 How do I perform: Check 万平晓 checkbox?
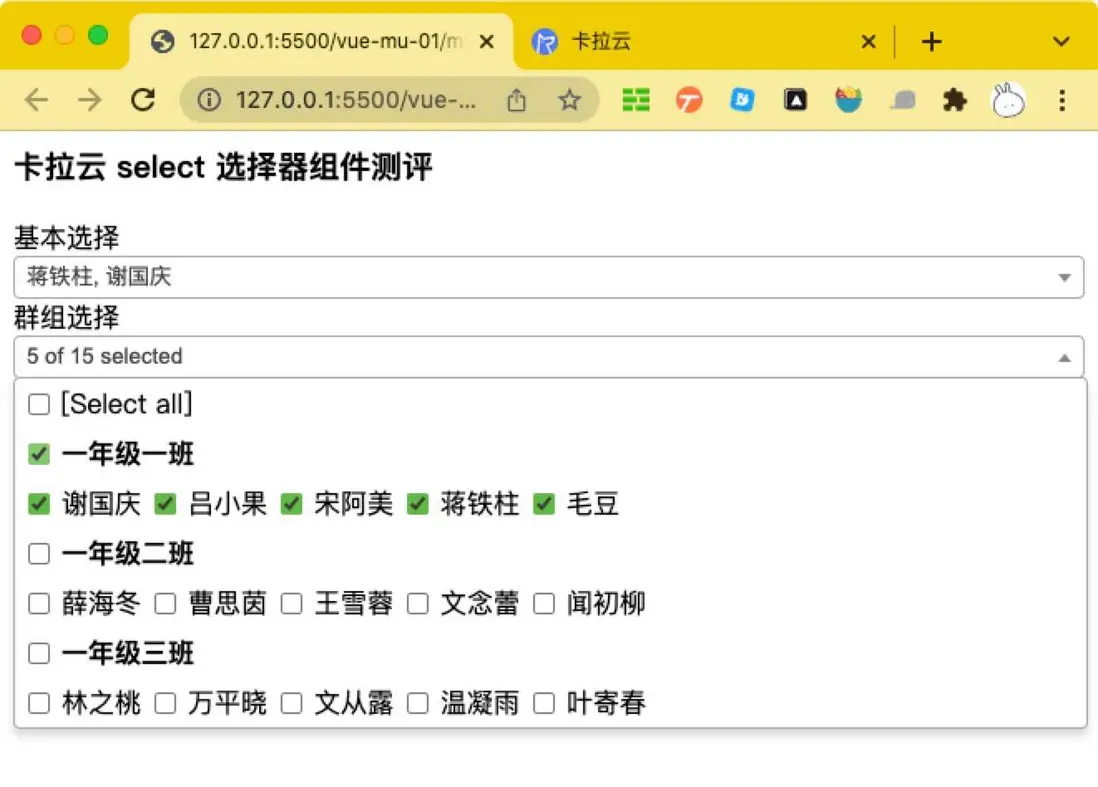[x=165, y=703]
